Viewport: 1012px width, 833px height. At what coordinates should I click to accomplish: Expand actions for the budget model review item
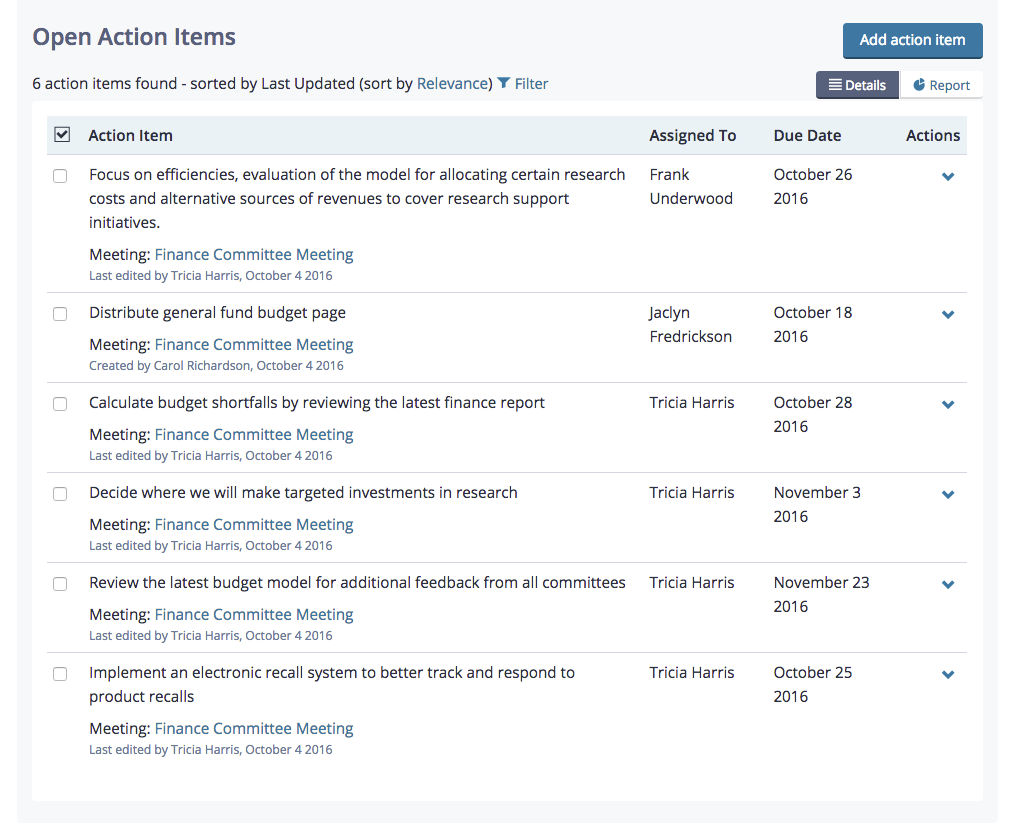coord(947,584)
